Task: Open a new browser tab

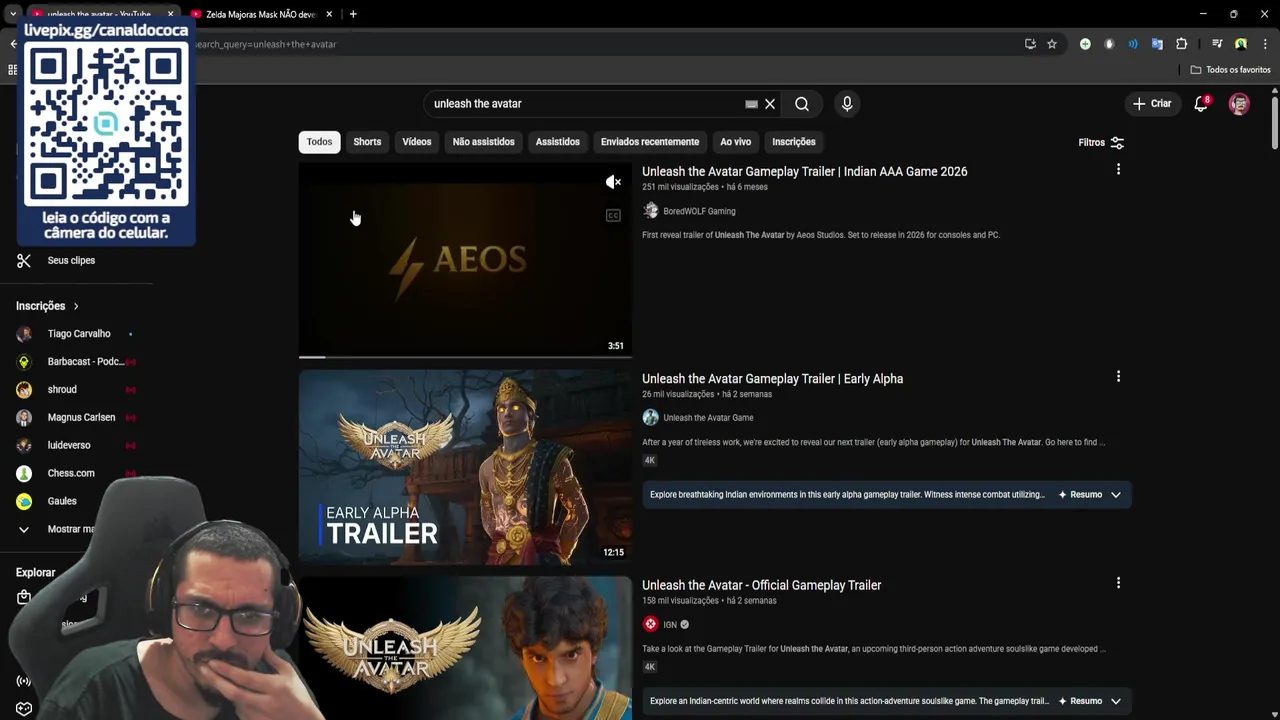Action: (353, 14)
